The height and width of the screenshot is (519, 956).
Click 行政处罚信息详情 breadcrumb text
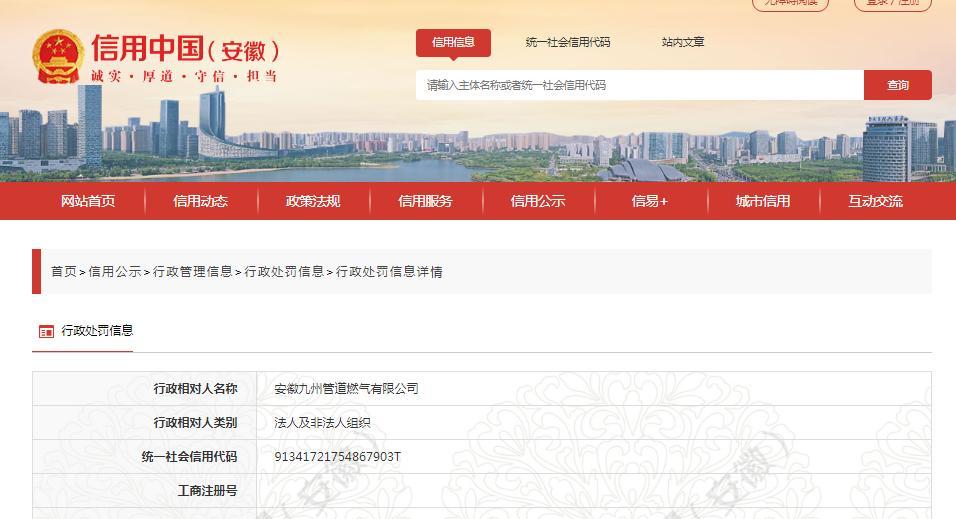pyautogui.click(x=389, y=271)
